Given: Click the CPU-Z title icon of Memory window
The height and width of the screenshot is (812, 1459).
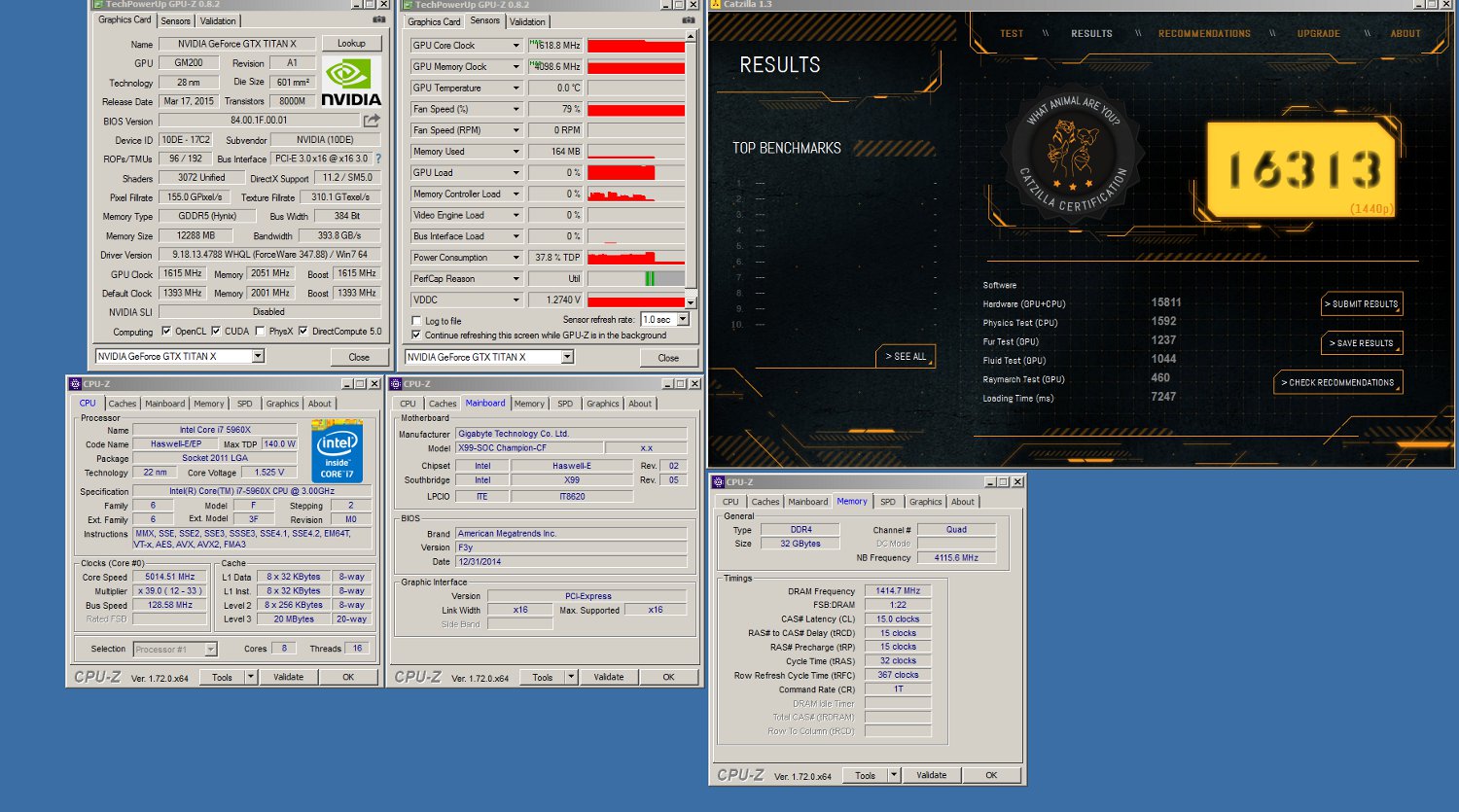Looking at the screenshot, I should (719, 482).
